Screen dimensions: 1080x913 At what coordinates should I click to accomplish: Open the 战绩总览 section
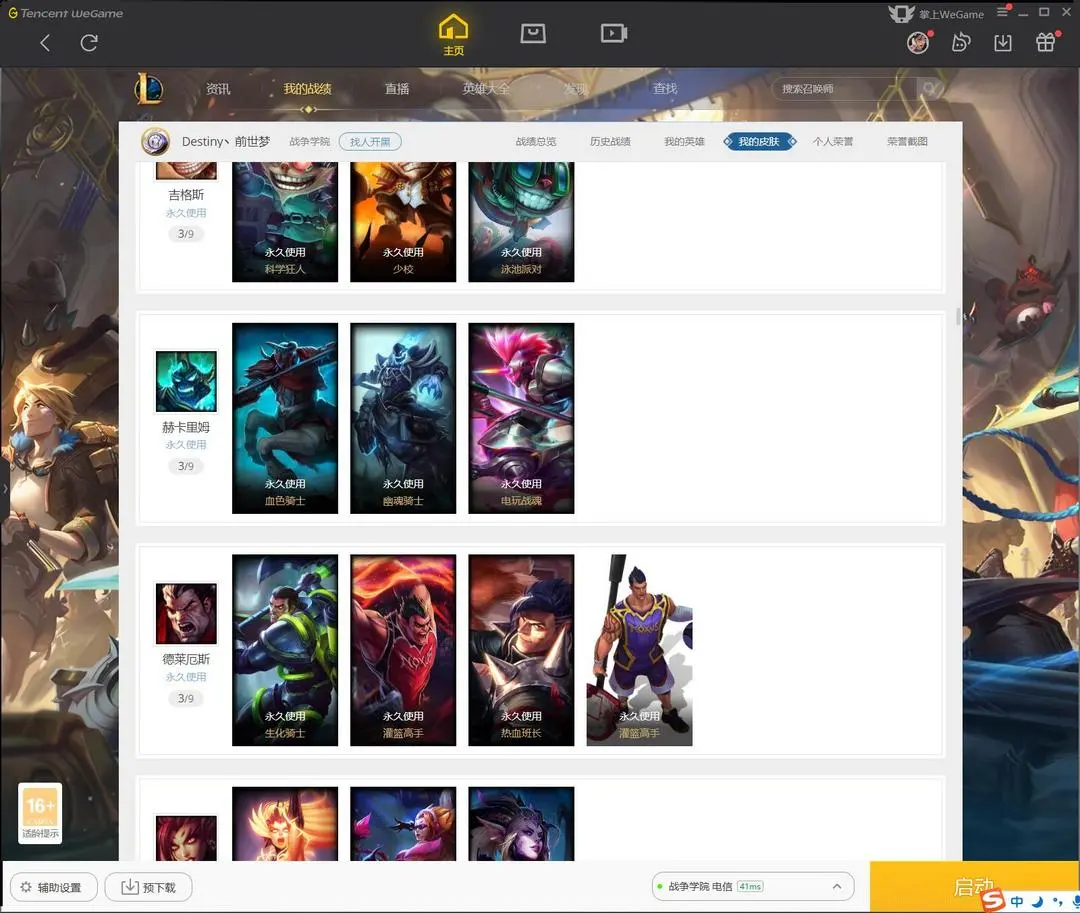(536, 141)
